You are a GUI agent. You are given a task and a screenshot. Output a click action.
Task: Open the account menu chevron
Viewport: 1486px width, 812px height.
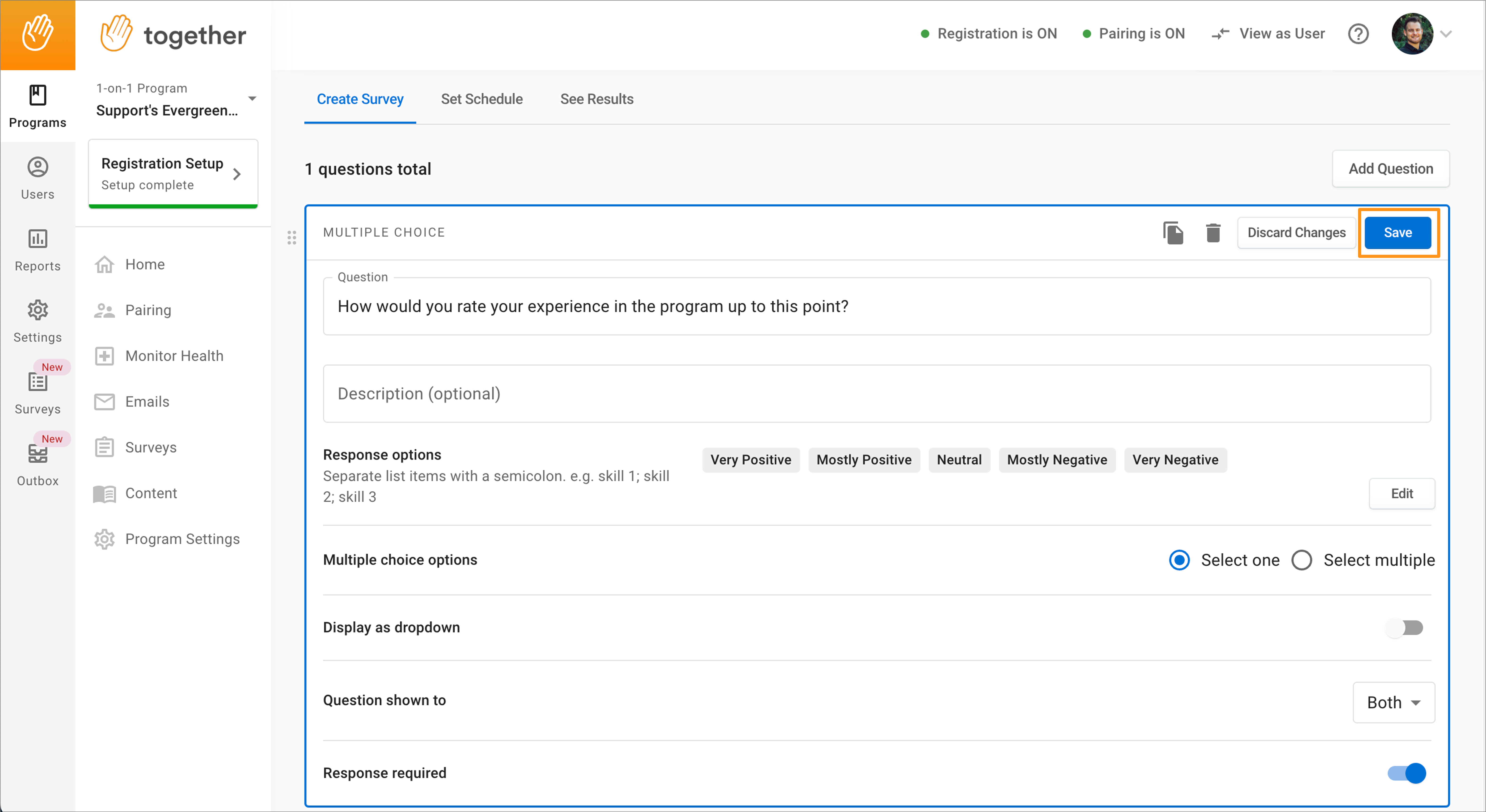pyautogui.click(x=1446, y=34)
